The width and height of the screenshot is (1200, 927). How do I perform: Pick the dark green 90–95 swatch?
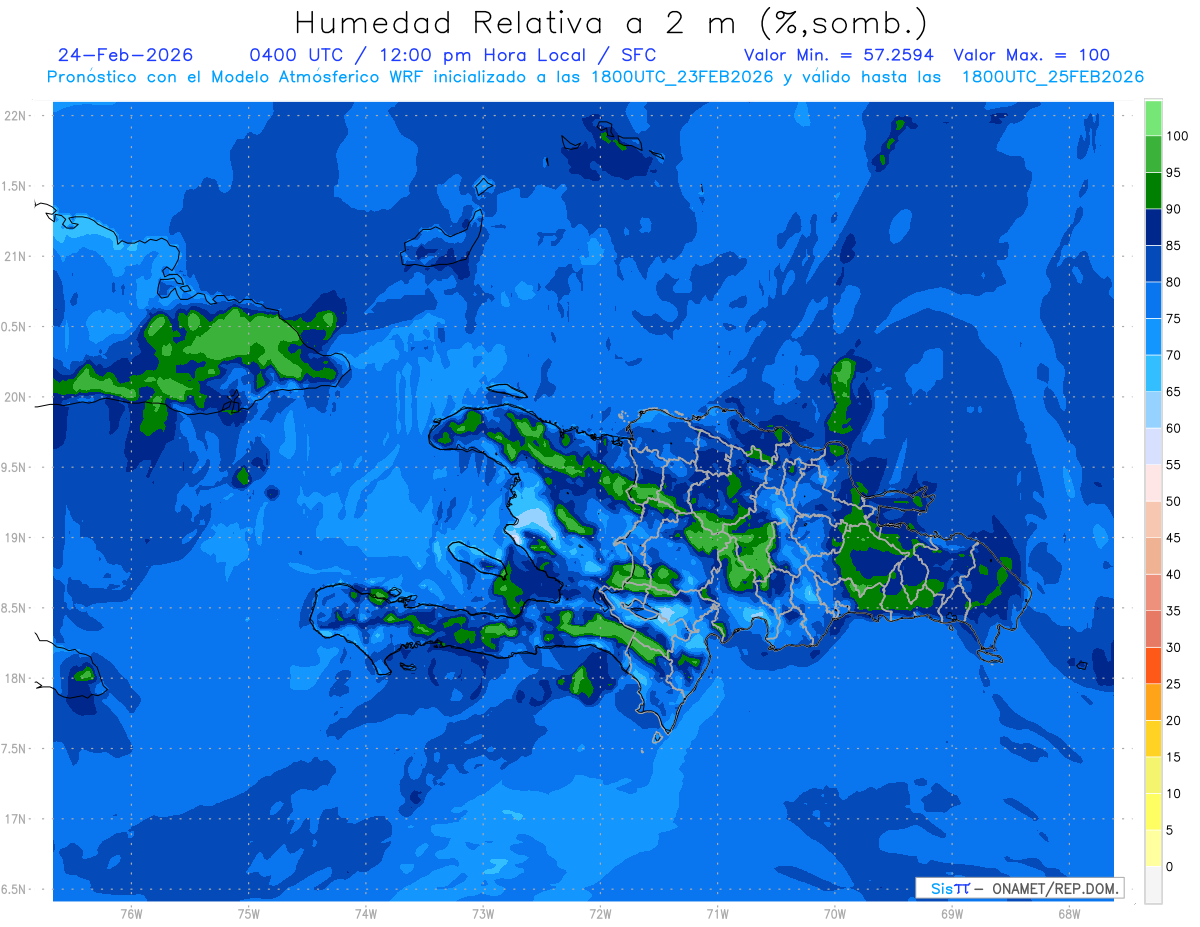point(1153,191)
